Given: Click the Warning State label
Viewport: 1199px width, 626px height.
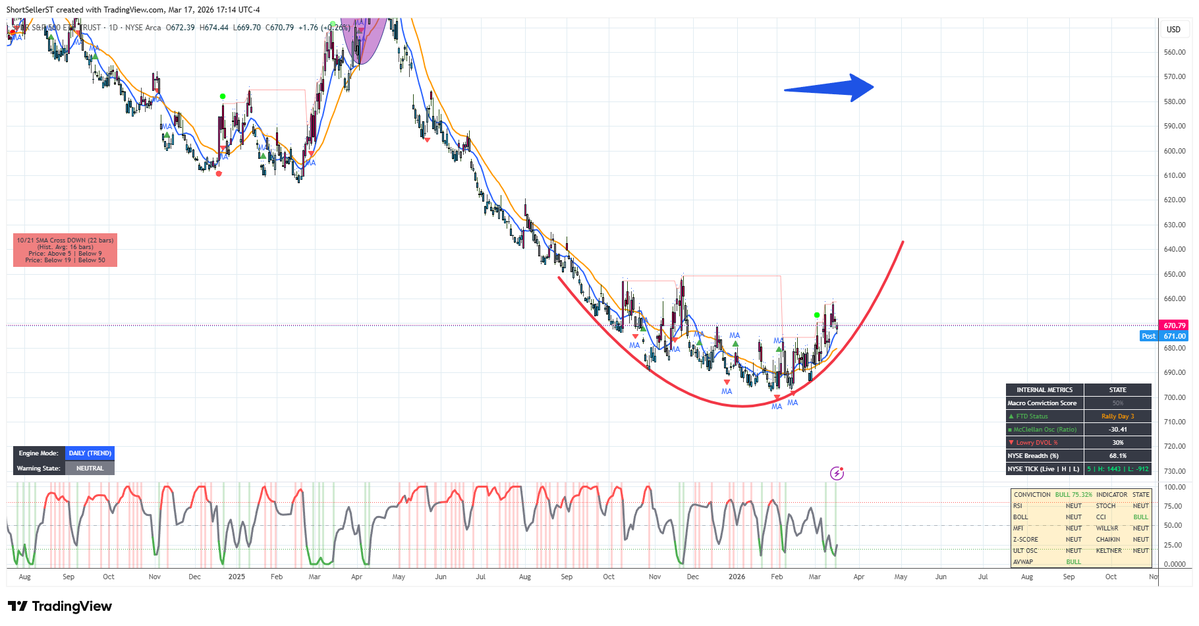Looking at the screenshot, I should click(x=39, y=468).
